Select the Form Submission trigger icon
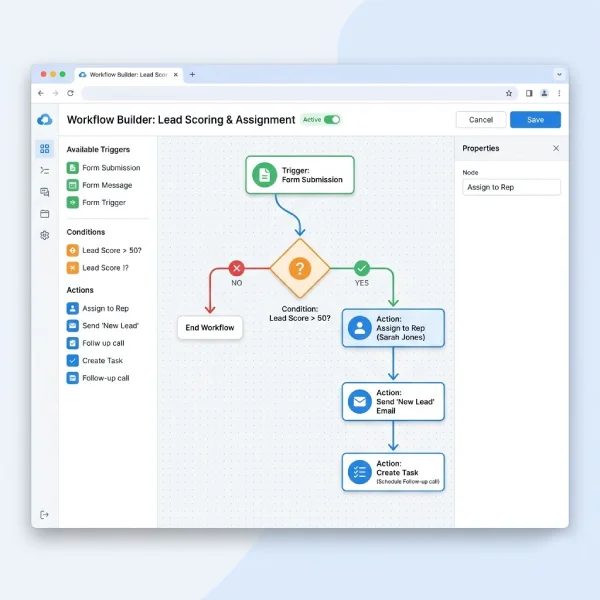 (73, 168)
